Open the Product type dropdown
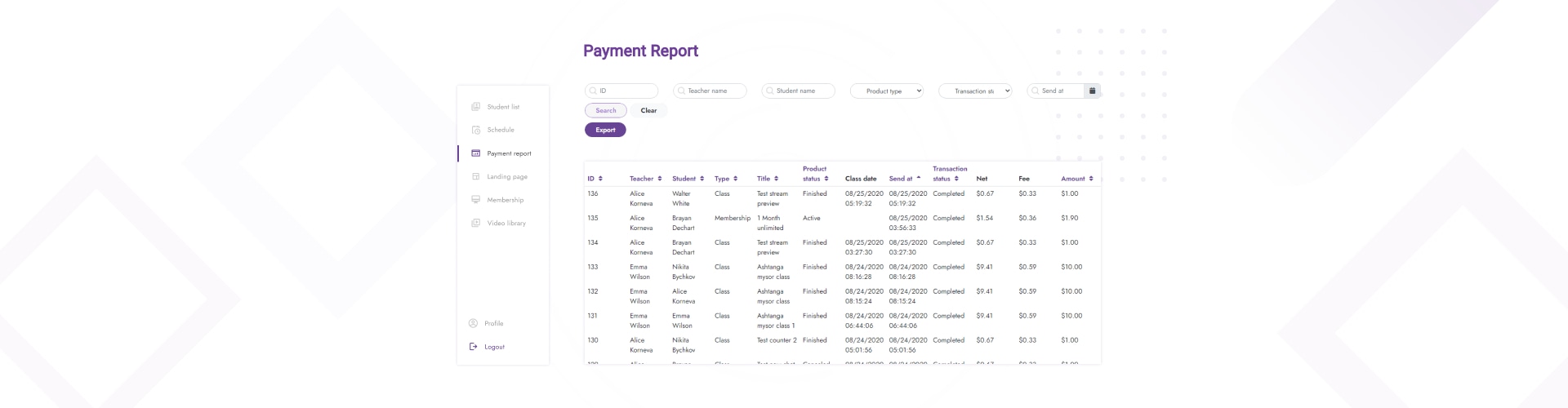 click(887, 91)
